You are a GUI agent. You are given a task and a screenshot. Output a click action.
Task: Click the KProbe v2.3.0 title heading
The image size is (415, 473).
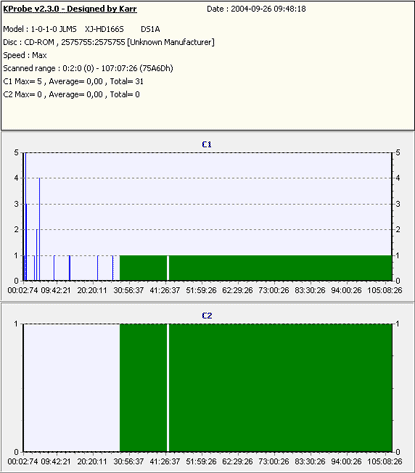[x=70, y=9]
